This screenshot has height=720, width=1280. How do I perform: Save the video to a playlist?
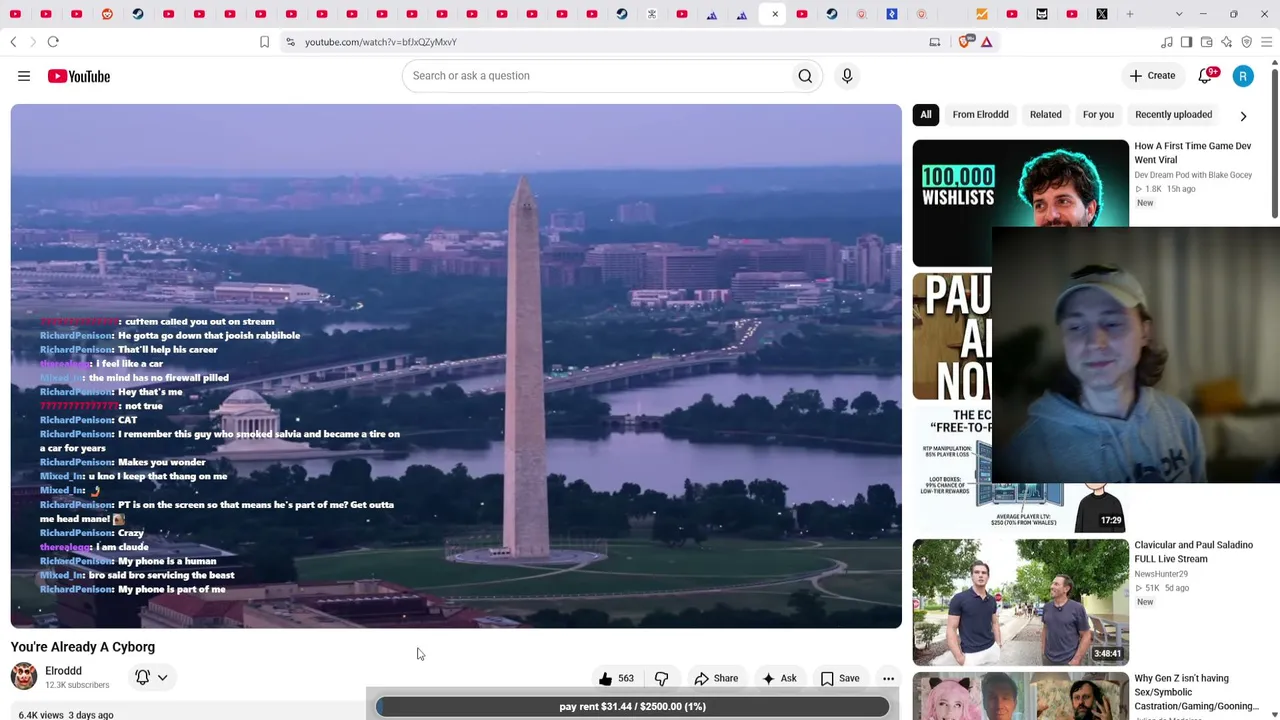click(x=840, y=678)
